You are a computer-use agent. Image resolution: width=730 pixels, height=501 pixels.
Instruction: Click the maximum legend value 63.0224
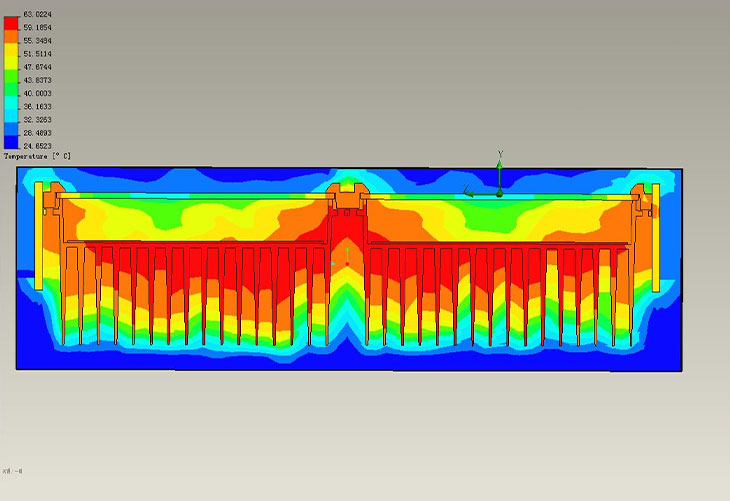pos(37,13)
